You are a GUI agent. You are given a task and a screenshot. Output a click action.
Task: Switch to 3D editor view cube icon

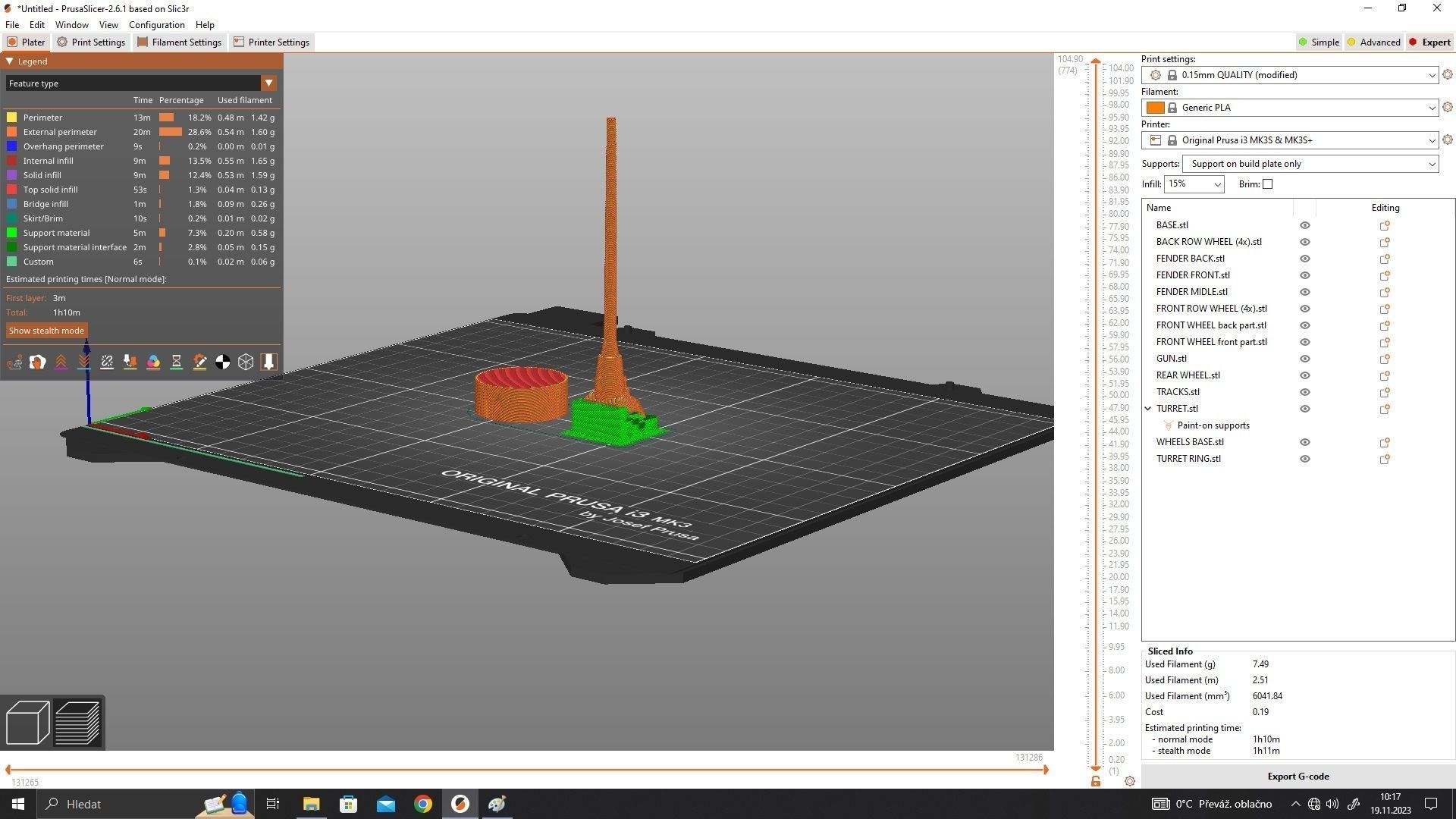pyautogui.click(x=27, y=723)
